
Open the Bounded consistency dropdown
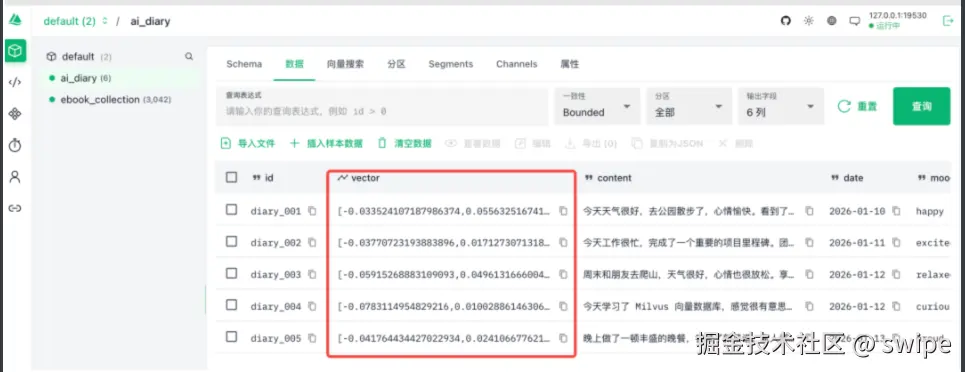click(x=597, y=107)
